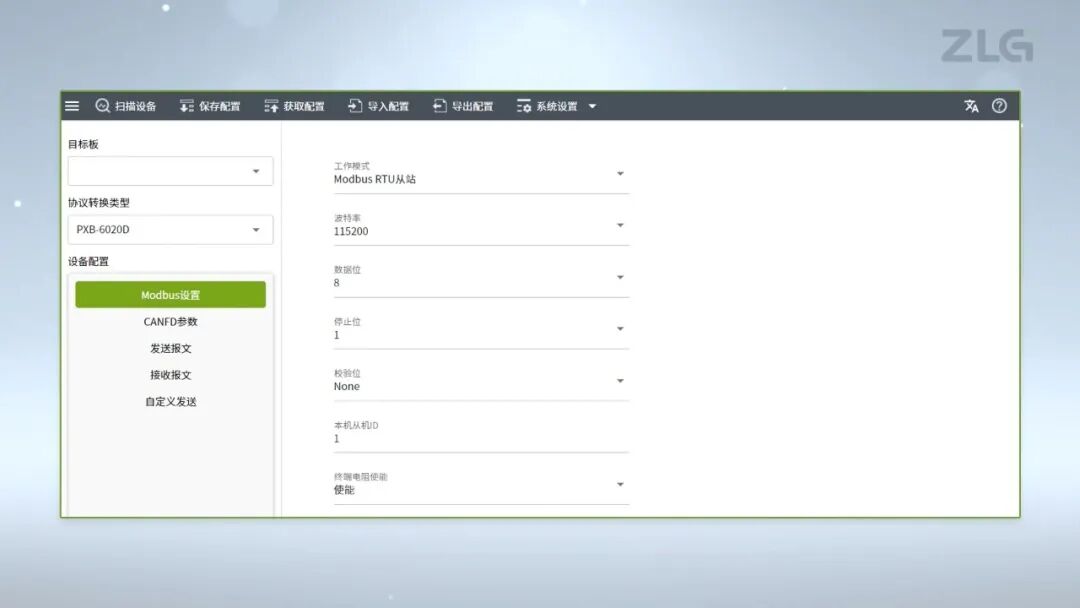
Task: Open the 目标板 dropdown
Action: pyautogui.click(x=170, y=171)
